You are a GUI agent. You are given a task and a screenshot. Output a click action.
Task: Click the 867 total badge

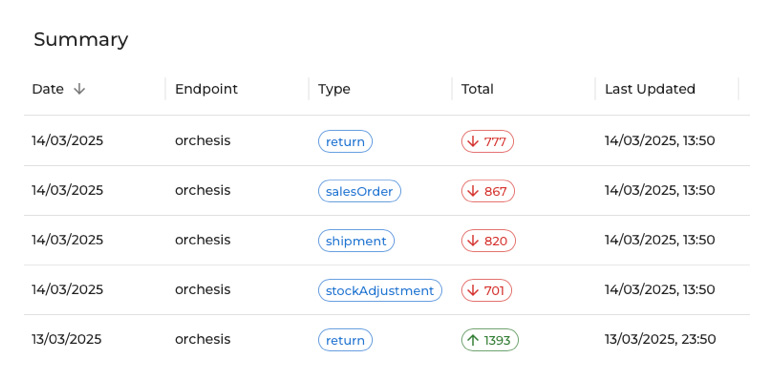click(488, 191)
